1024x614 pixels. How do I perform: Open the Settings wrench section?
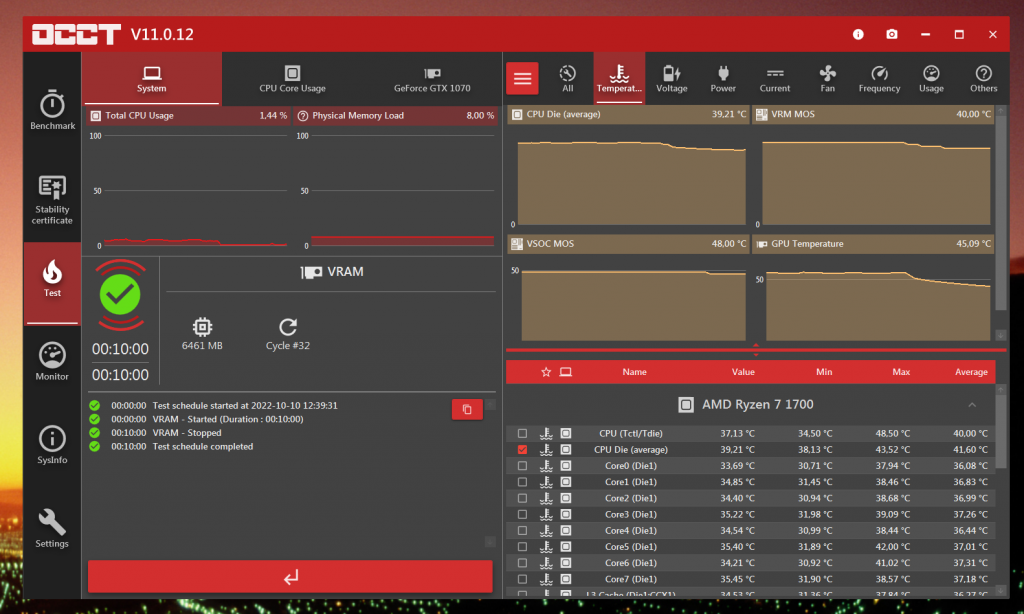pyautogui.click(x=52, y=528)
